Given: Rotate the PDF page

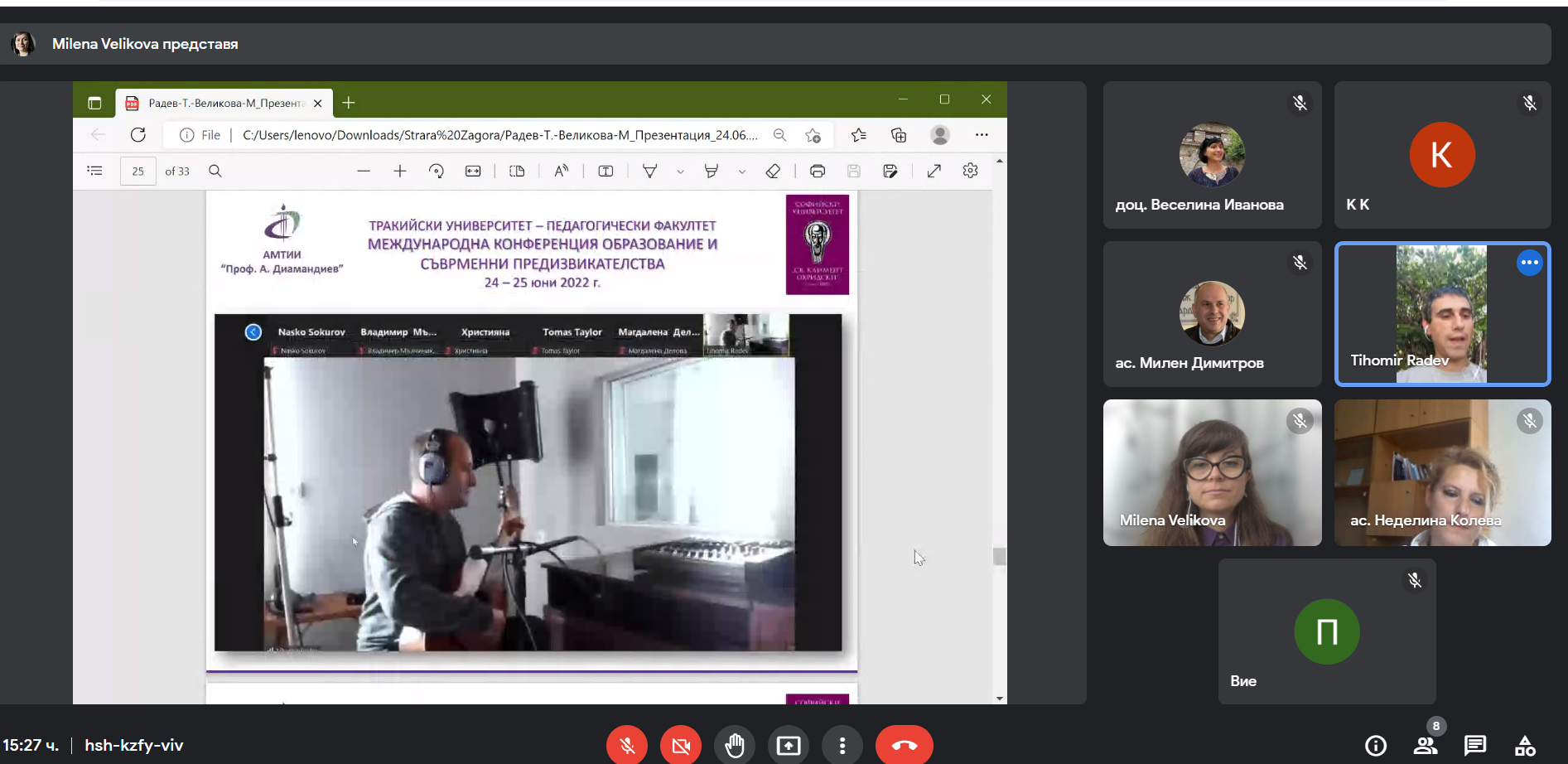Looking at the screenshot, I should pos(437,171).
